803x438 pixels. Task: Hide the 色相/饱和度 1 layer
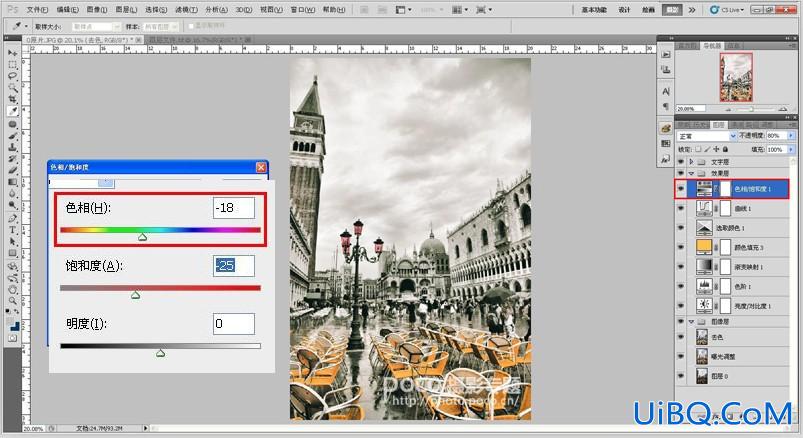click(x=681, y=189)
